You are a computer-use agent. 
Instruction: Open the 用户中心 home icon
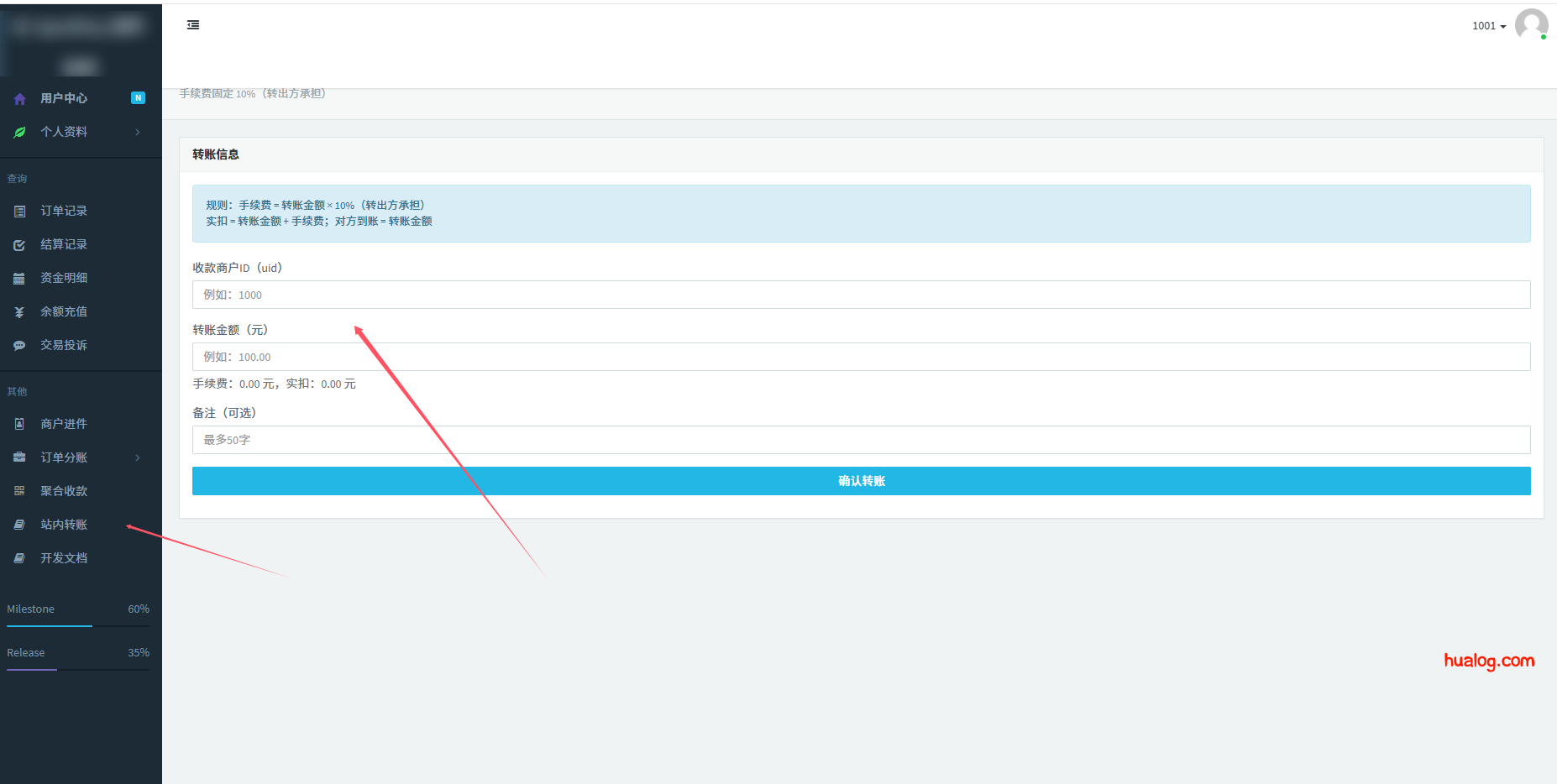(x=19, y=99)
